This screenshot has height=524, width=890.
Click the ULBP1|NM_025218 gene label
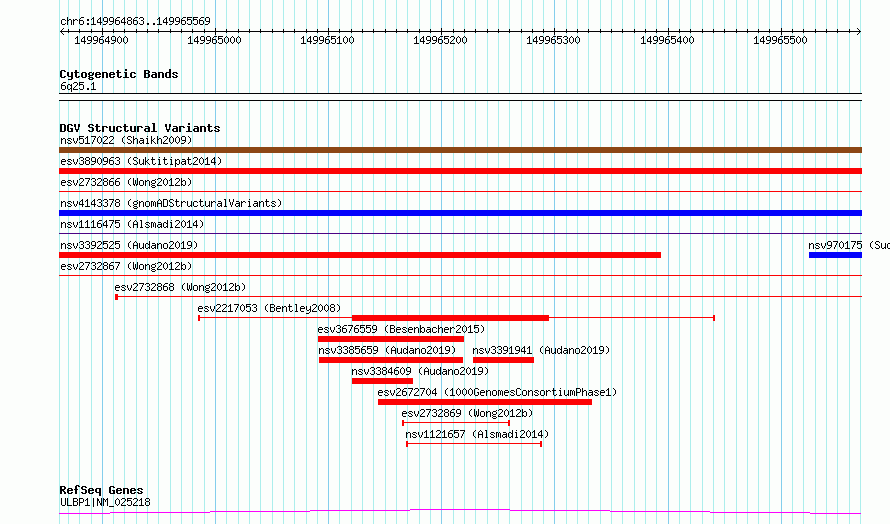click(x=105, y=502)
